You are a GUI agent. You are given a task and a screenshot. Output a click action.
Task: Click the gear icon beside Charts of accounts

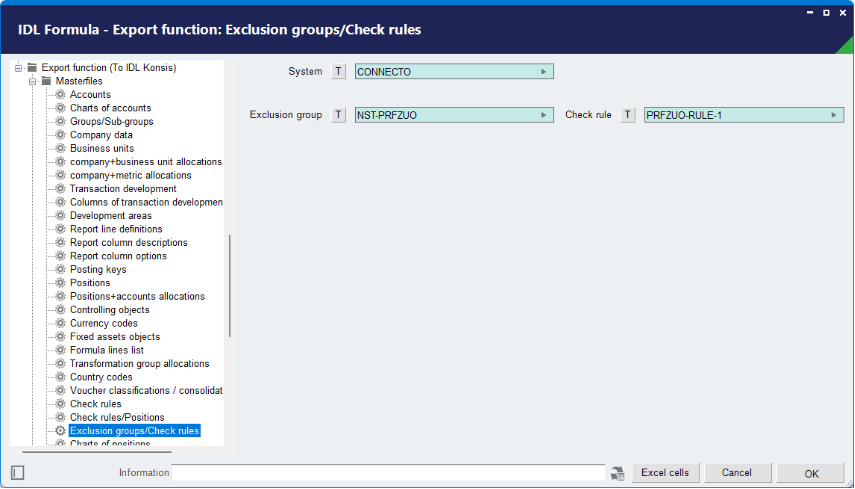[x=61, y=108]
